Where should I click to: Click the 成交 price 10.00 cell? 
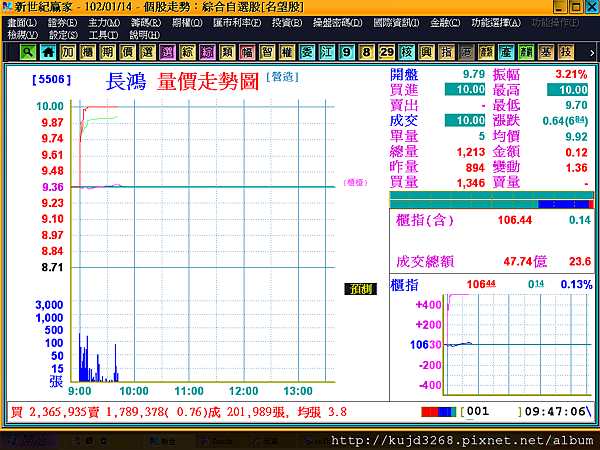465,121
